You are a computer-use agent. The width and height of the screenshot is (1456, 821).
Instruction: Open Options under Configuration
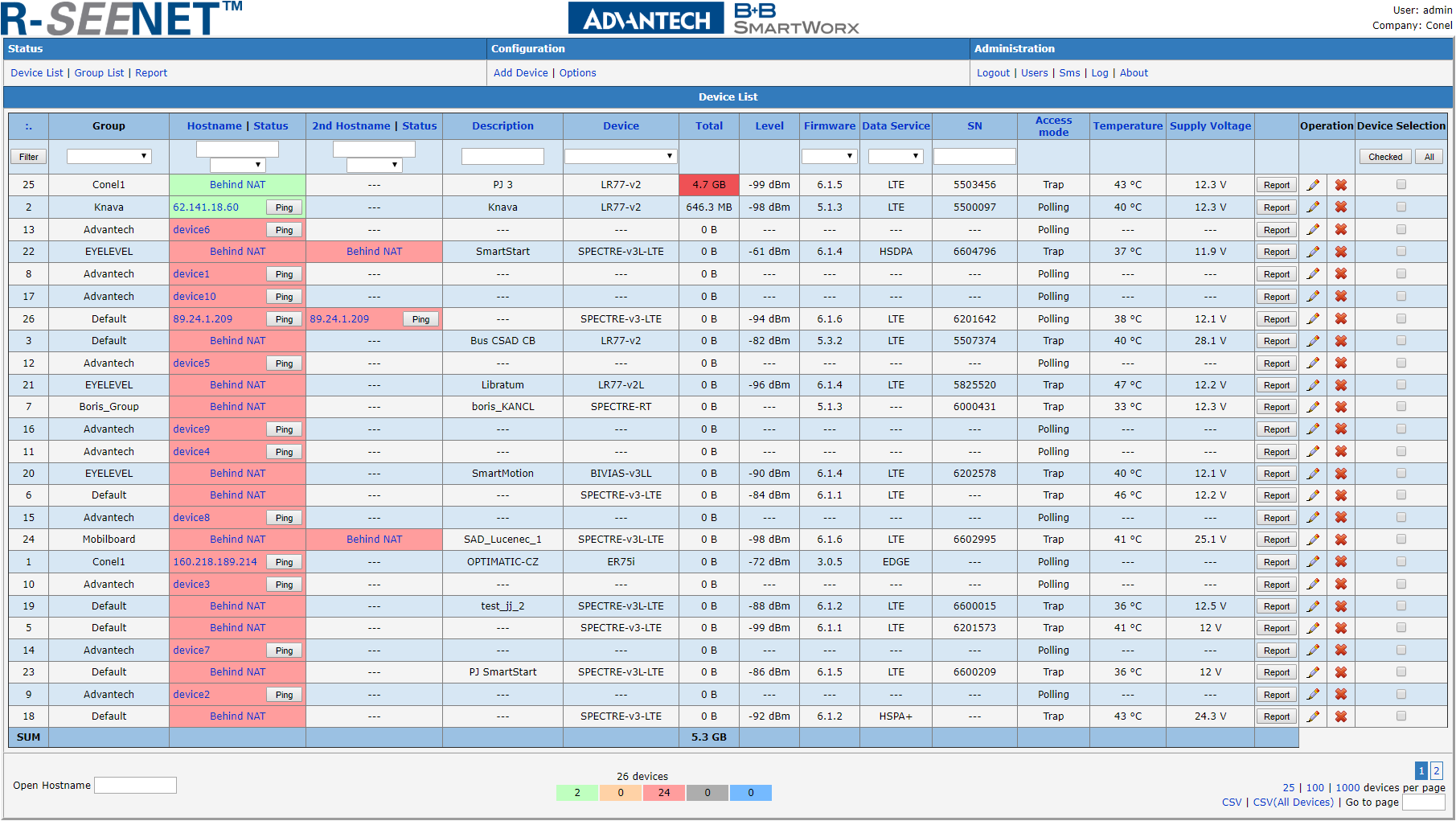(x=578, y=73)
